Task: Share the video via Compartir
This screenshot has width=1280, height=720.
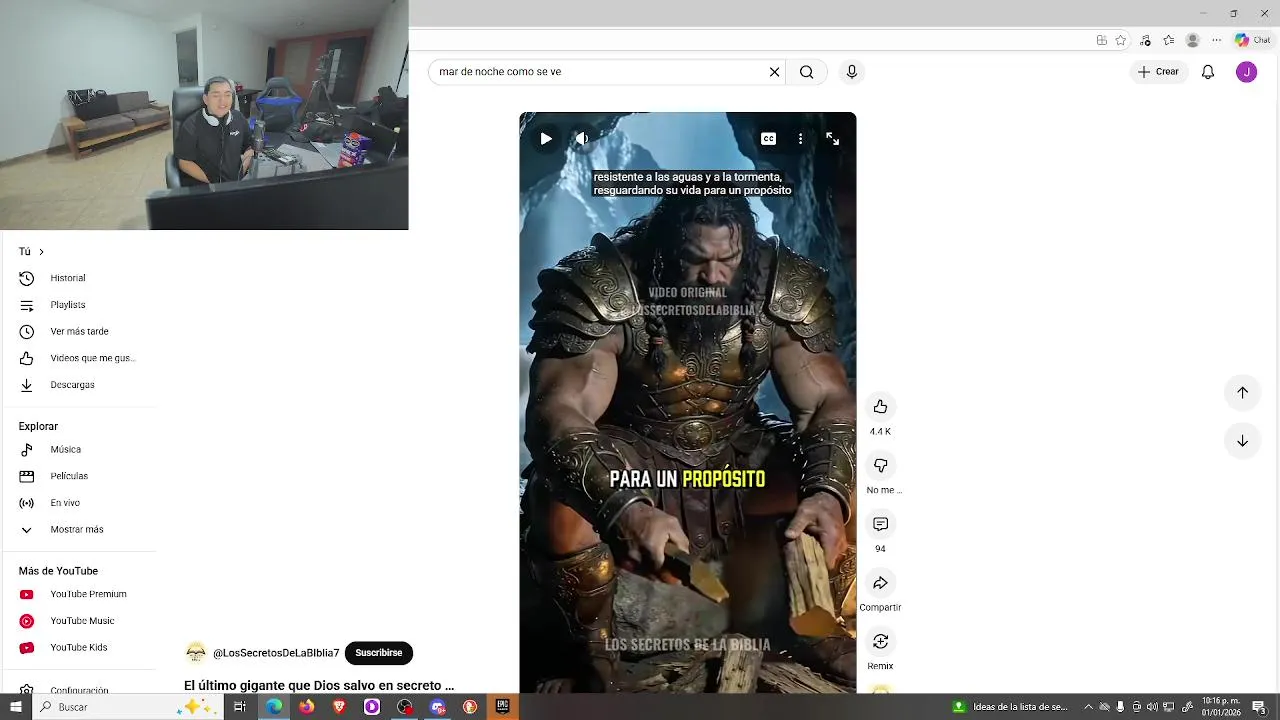Action: coord(880,583)
